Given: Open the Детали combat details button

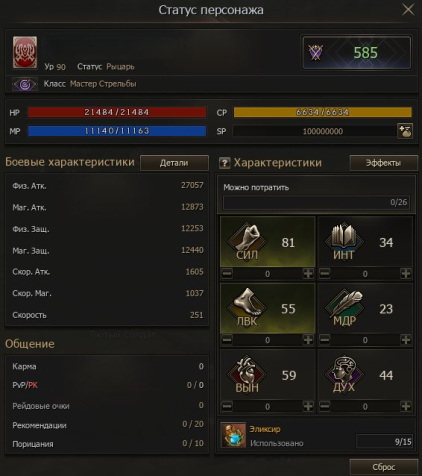Looking at the screenshot, I should point(174,163).
